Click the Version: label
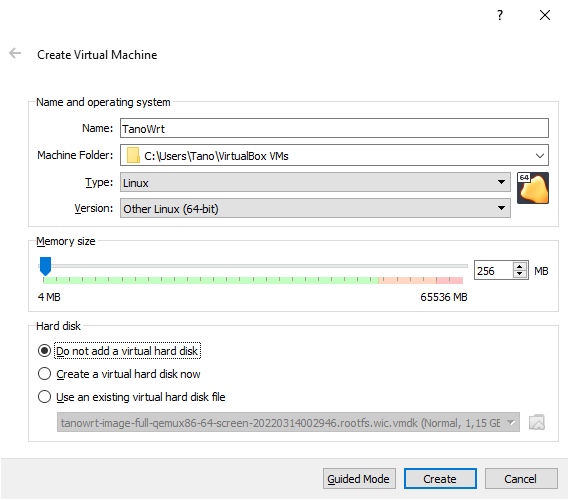This screenshot has width=569, height=500. (94, 208)
